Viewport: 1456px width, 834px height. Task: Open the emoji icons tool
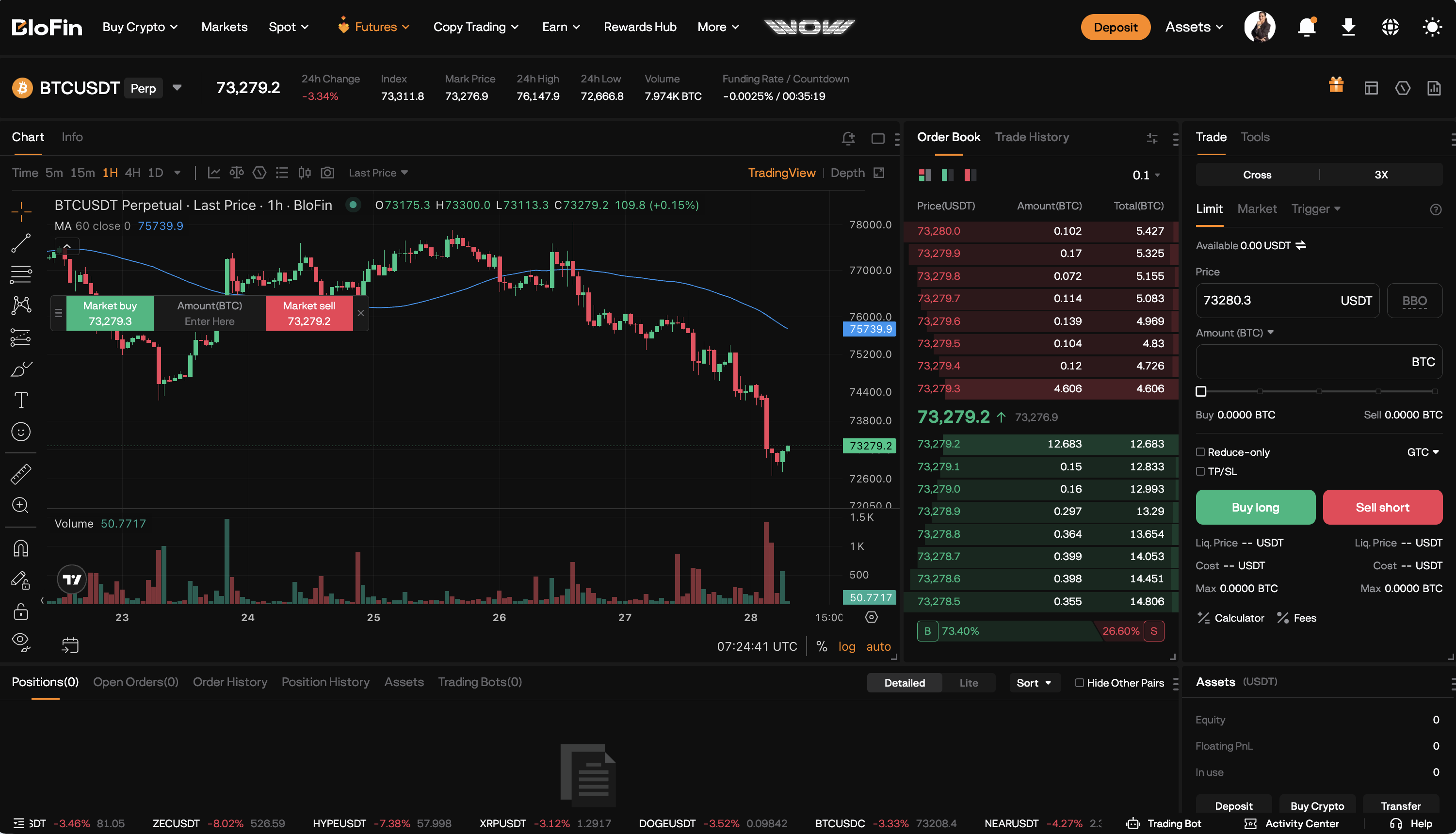click(x=21, y=432)
